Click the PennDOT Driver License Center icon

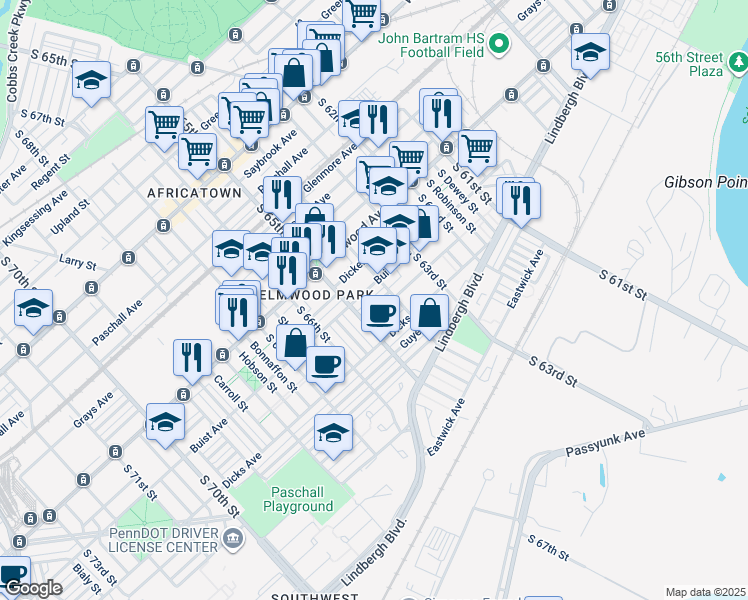click(233, 540)
